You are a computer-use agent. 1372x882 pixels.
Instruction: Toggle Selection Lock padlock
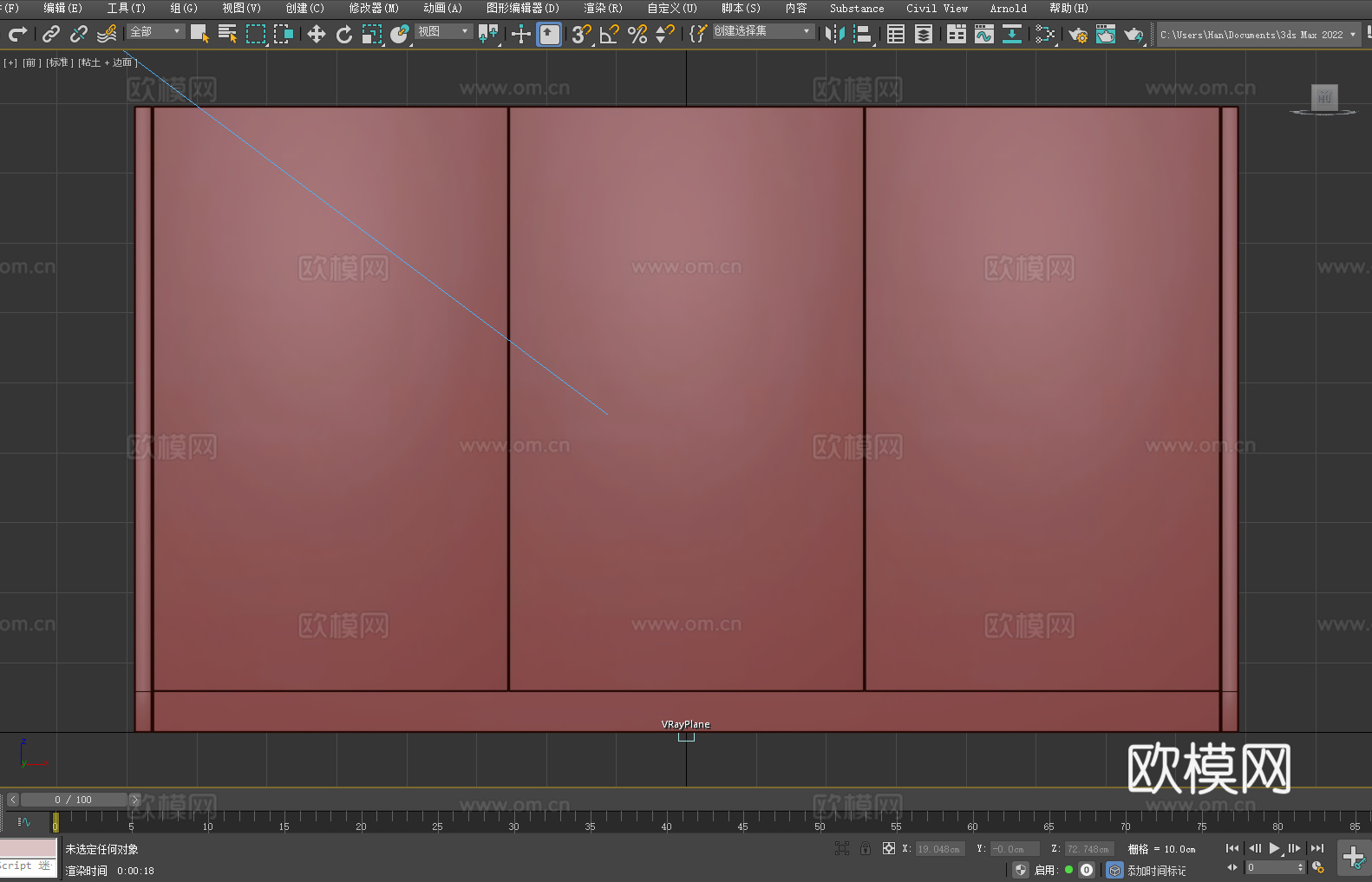pos(866,848)
